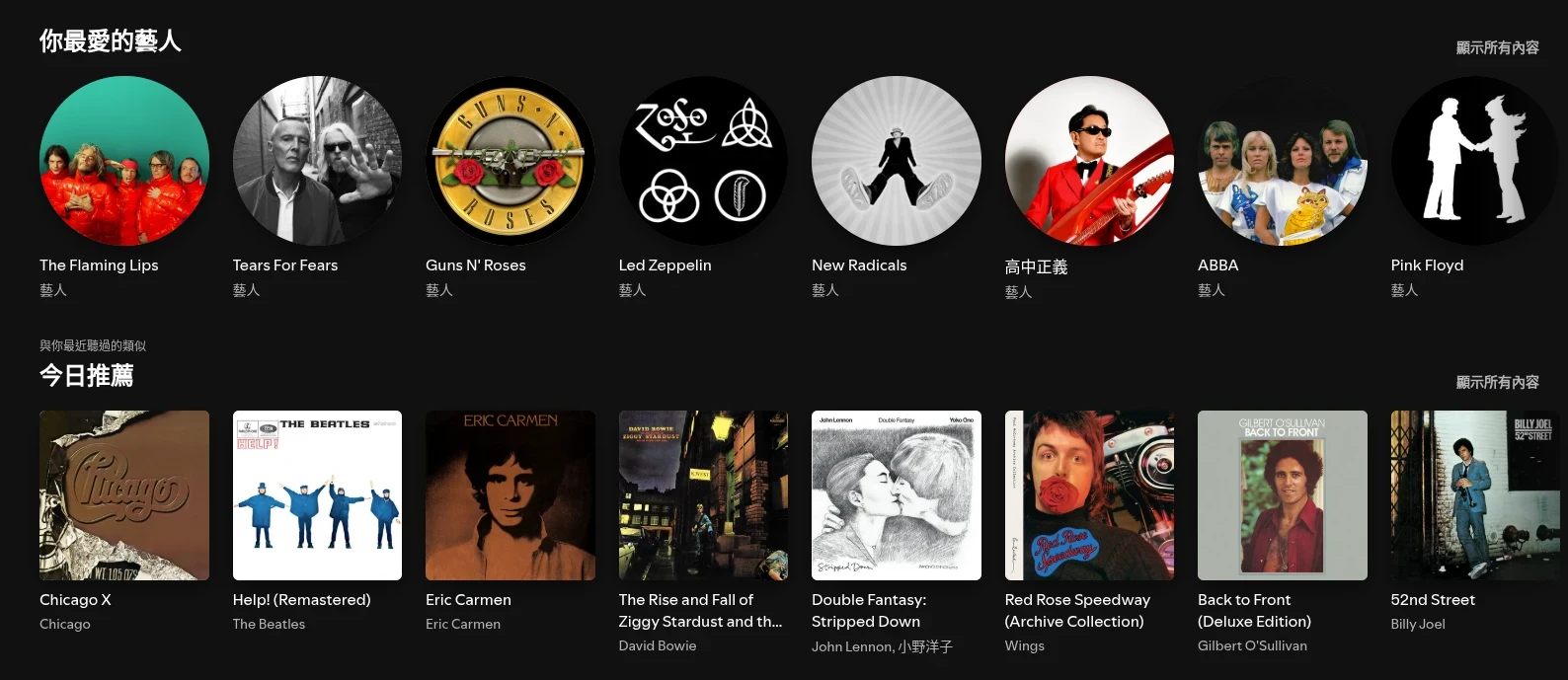Open the 你最愛的藝人 section heading
The image size is (1568, 680).
coord(111,41)
